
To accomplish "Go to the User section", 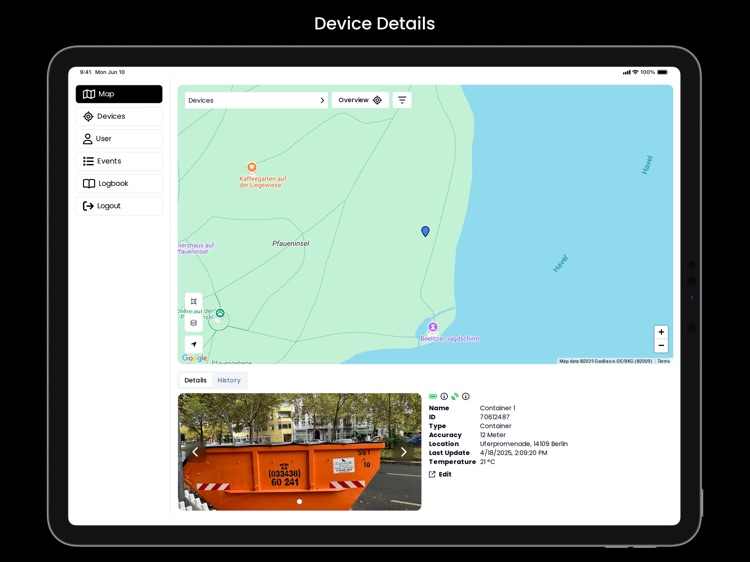I will tap(119, 139).
